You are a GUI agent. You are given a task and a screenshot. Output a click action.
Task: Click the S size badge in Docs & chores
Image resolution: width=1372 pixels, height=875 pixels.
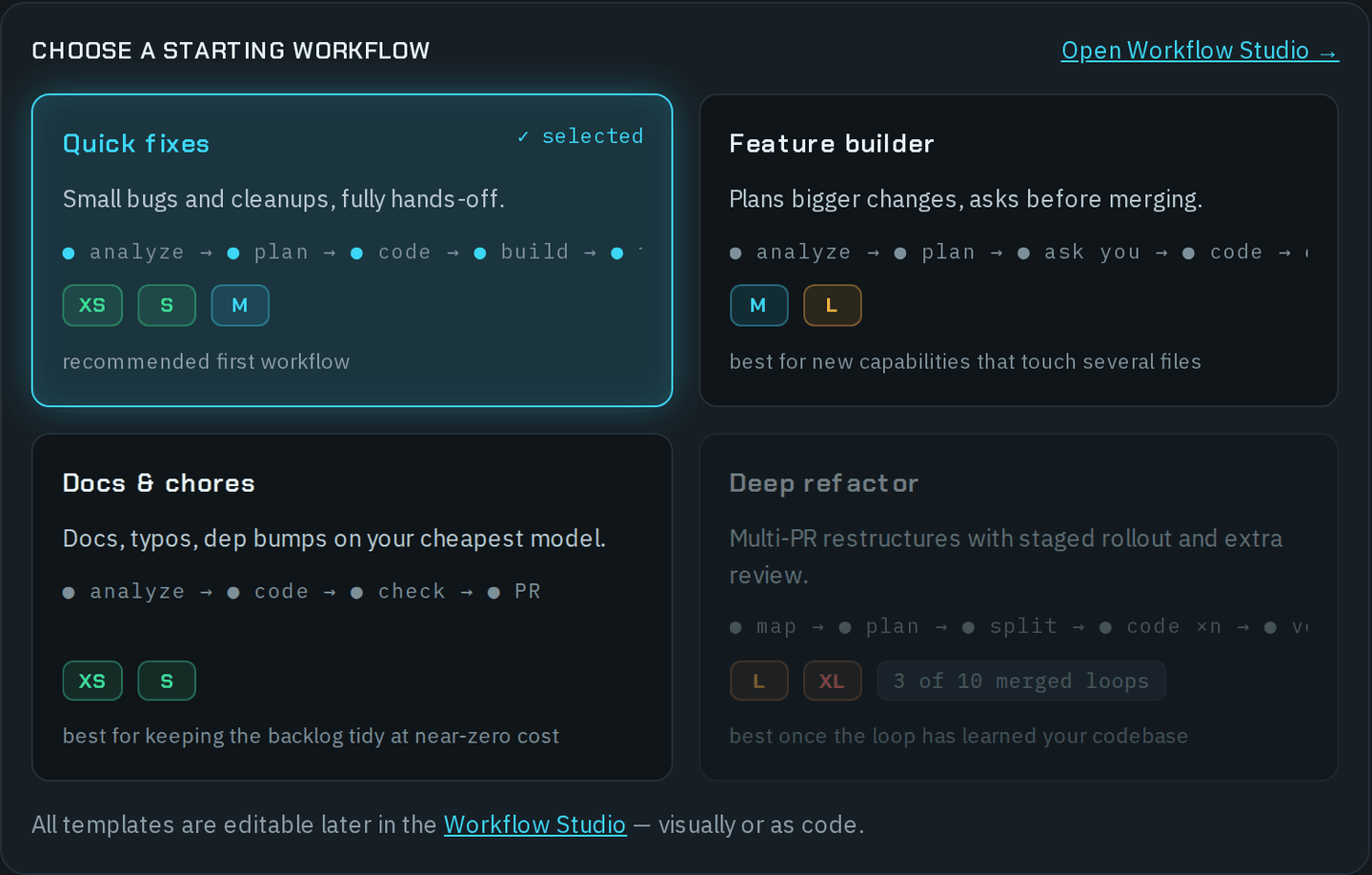click(167, 681)
